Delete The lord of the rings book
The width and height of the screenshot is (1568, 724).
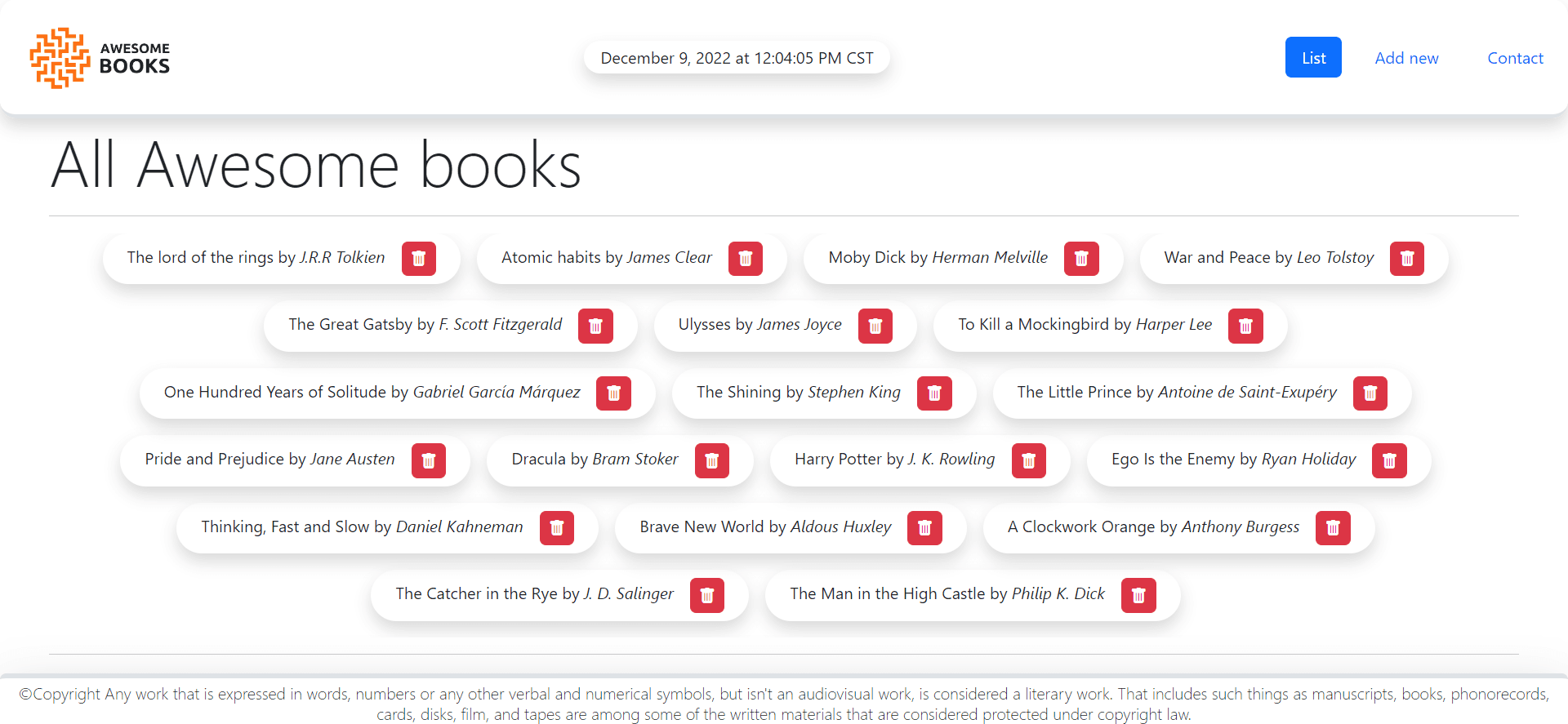point(419,259)
